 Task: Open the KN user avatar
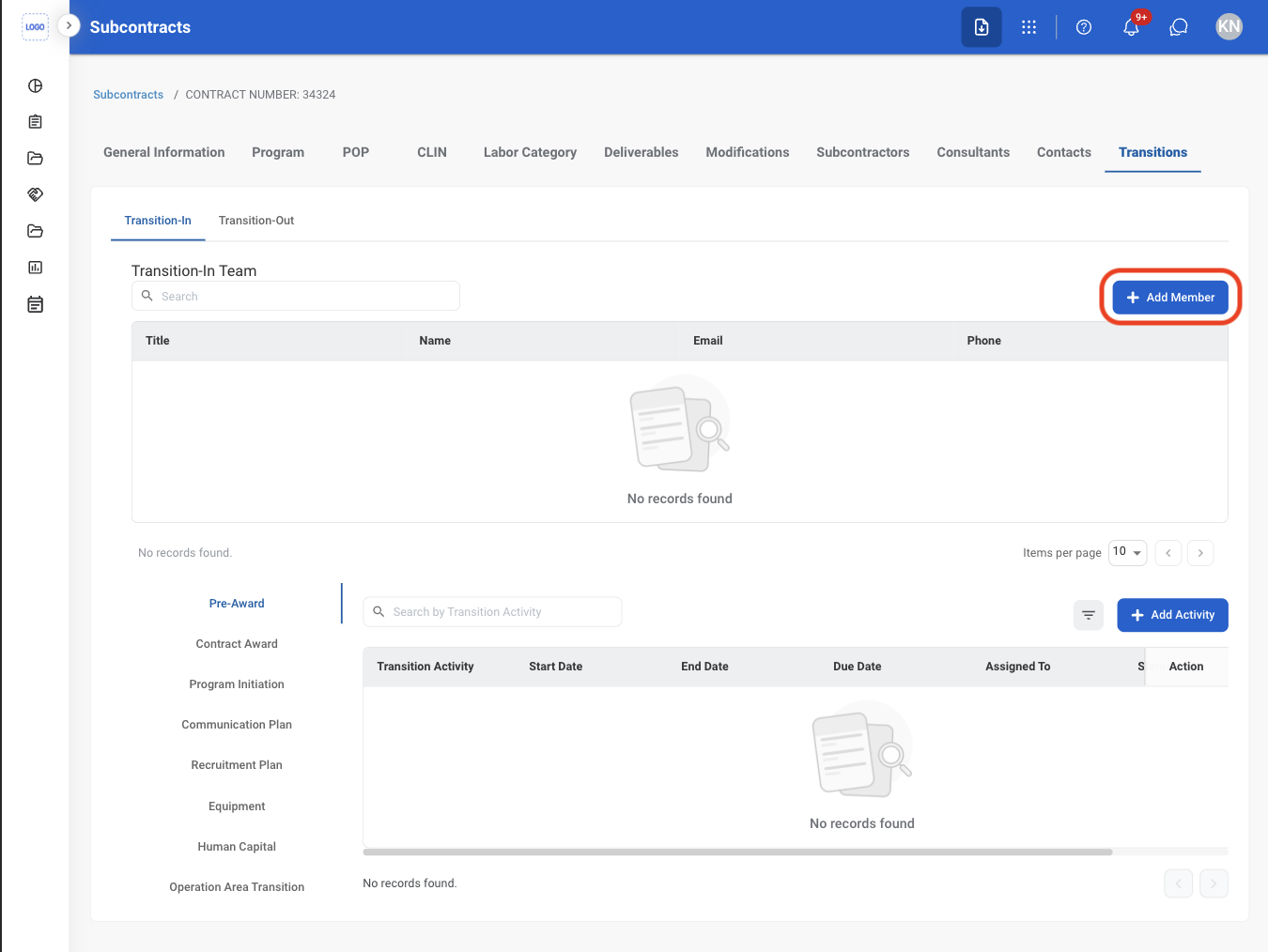(1229, 27)
